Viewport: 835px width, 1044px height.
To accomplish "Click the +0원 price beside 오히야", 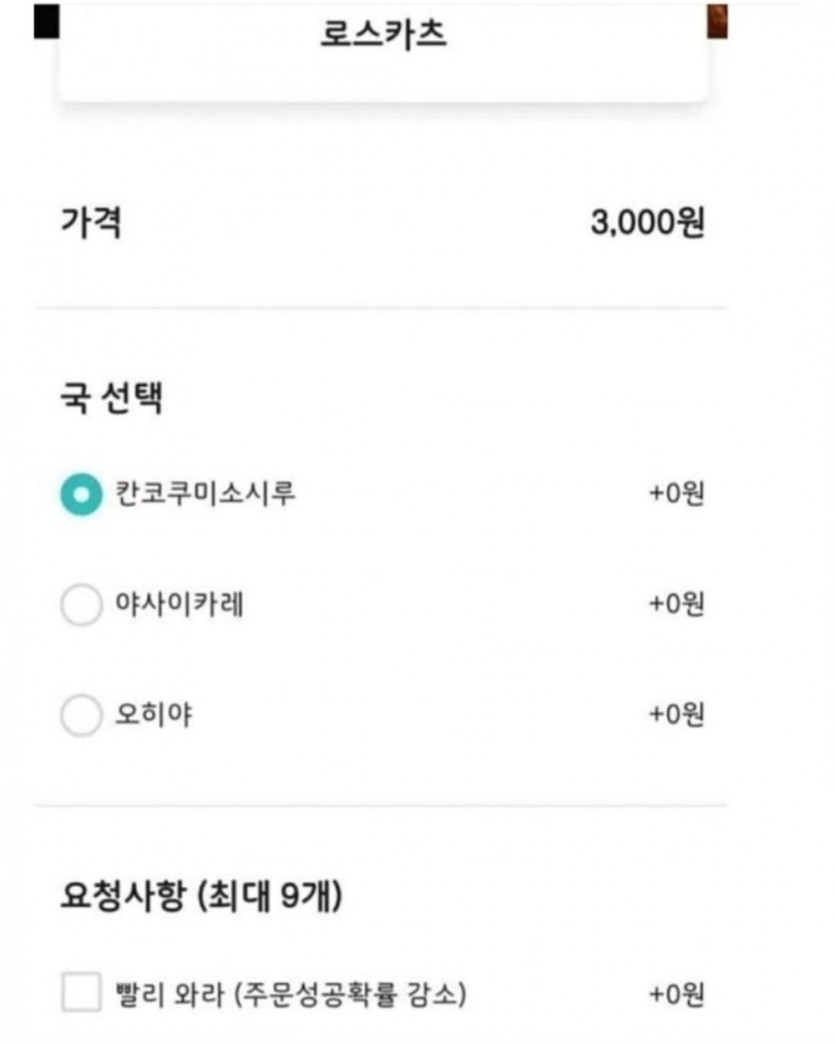I will point(676,716).
